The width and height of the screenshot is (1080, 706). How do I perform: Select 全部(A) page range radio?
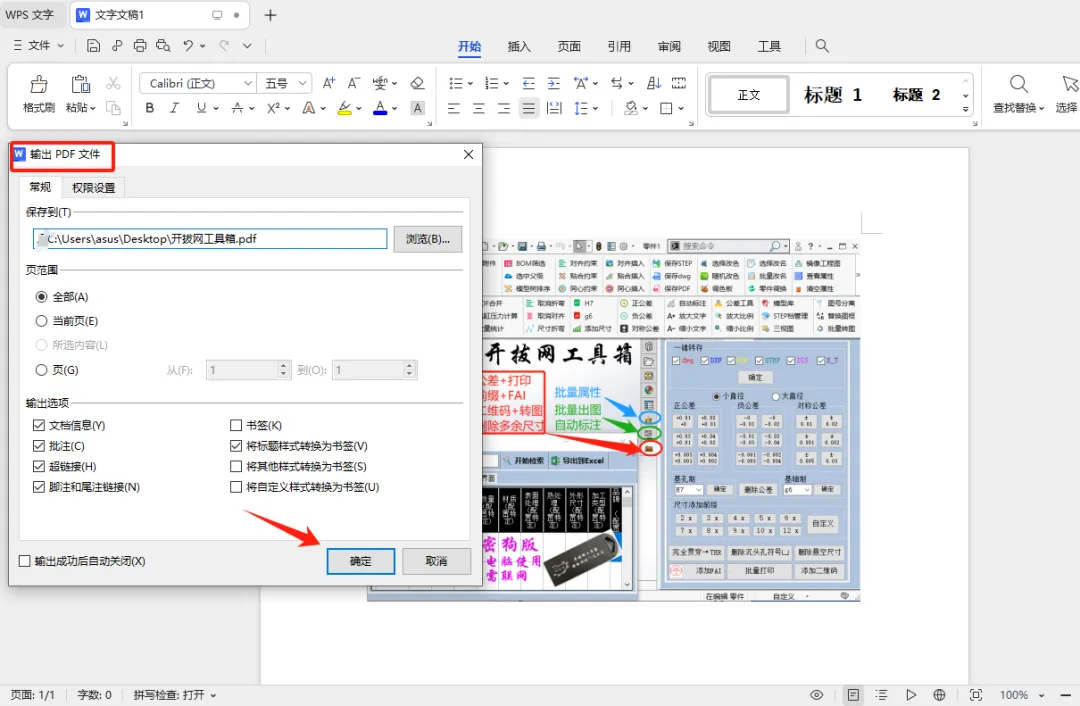click(x=41, y=297)
